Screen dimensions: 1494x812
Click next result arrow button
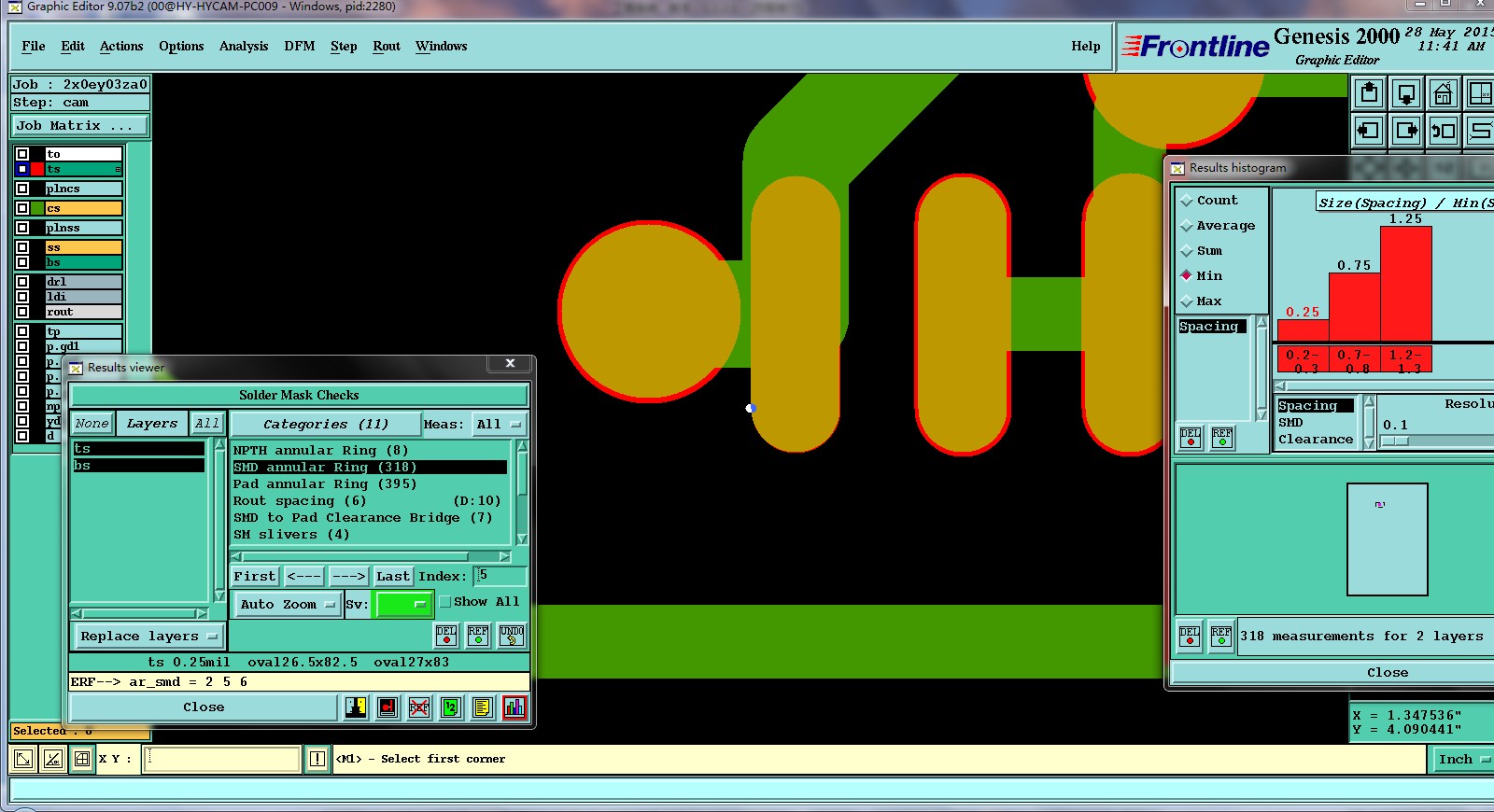point(348,576)
